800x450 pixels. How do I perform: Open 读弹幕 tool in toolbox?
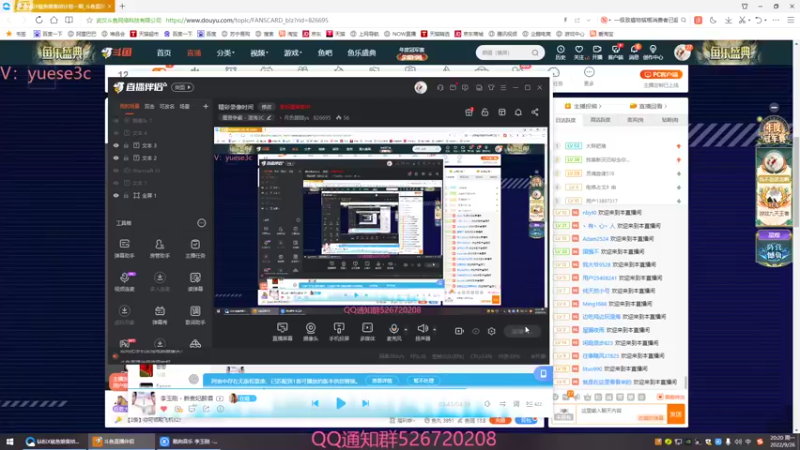195,281
